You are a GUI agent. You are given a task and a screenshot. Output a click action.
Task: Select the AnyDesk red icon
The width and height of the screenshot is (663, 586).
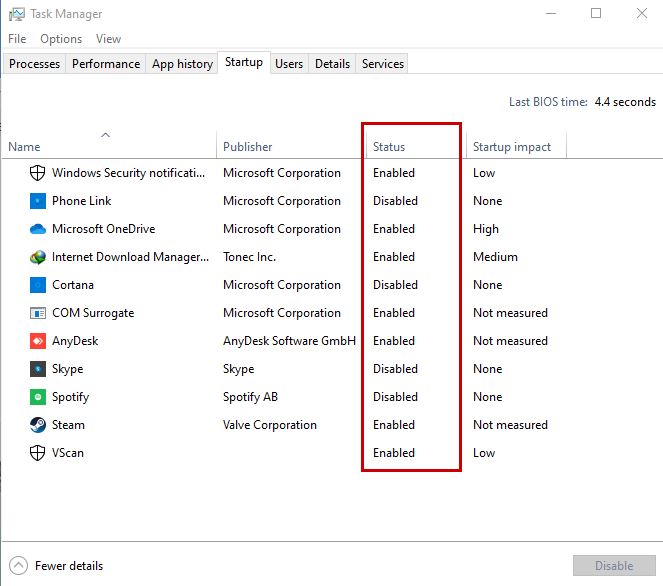(x=38, y=341)
